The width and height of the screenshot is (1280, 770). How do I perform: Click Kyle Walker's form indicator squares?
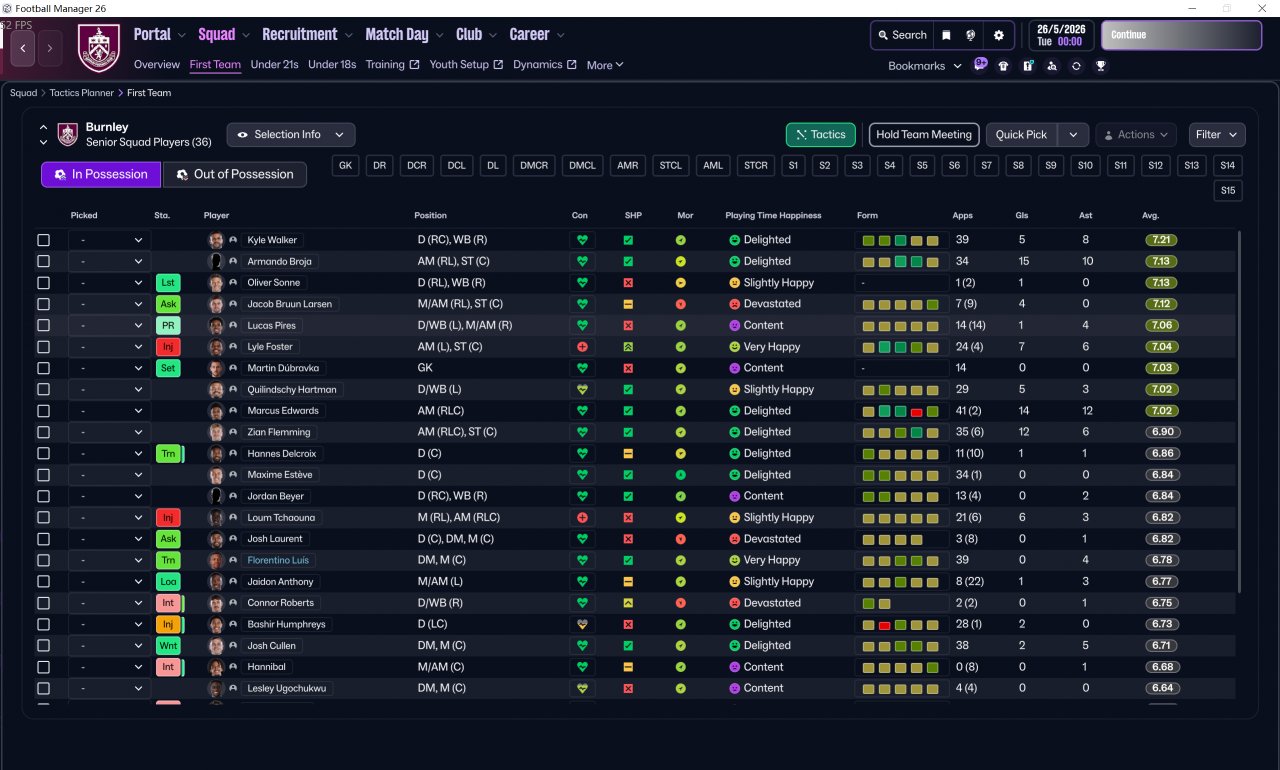pos(901,240)
